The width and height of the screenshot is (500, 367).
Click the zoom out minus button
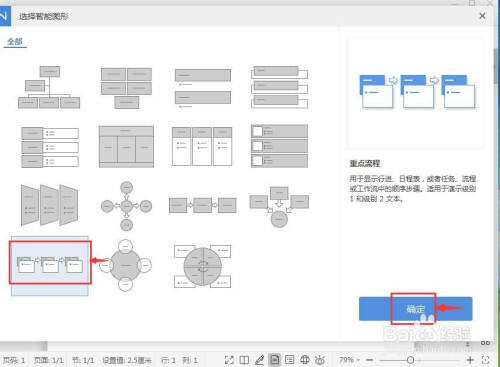click(369, 360)
